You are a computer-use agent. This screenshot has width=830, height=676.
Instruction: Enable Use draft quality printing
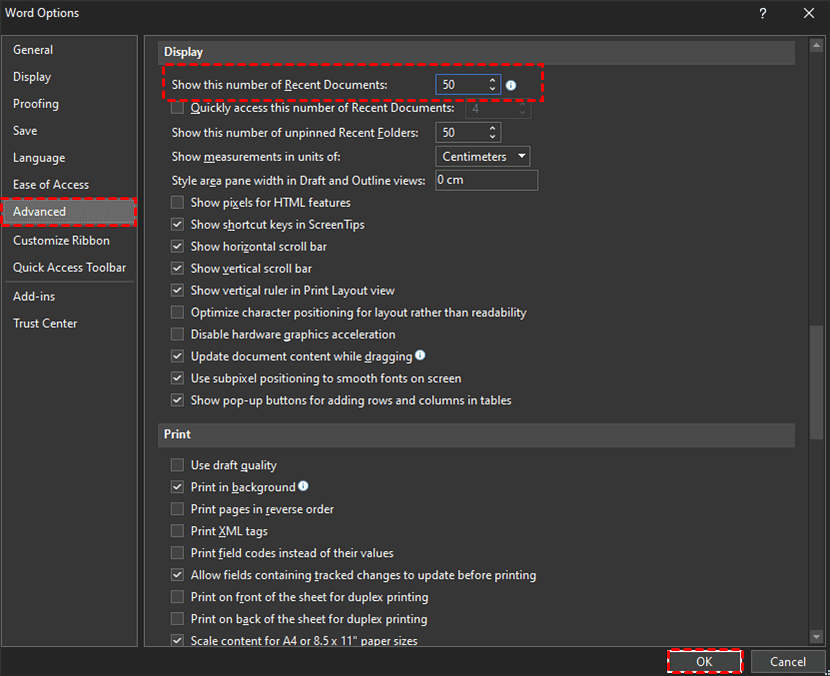pyautogui.click(x=177, y=465)
